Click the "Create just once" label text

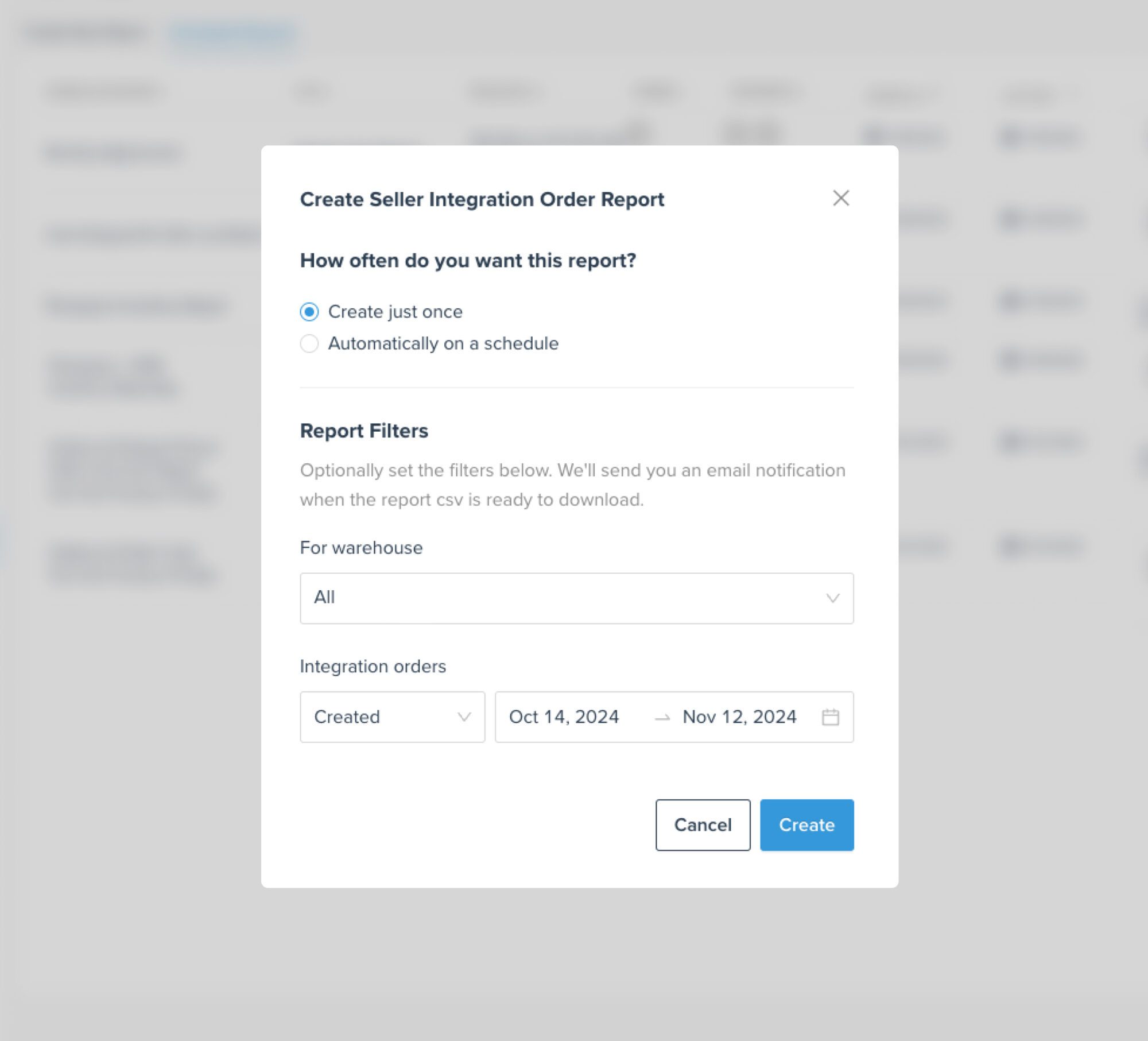click(x=395, y=312)
